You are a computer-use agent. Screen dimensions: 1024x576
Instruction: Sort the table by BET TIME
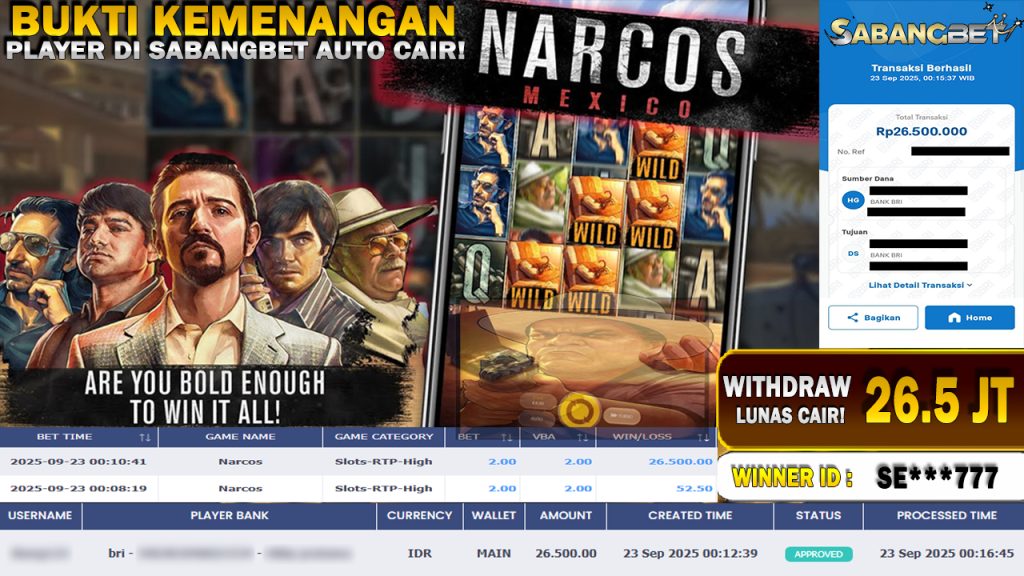pyautogui.click(x=145, y=437)
